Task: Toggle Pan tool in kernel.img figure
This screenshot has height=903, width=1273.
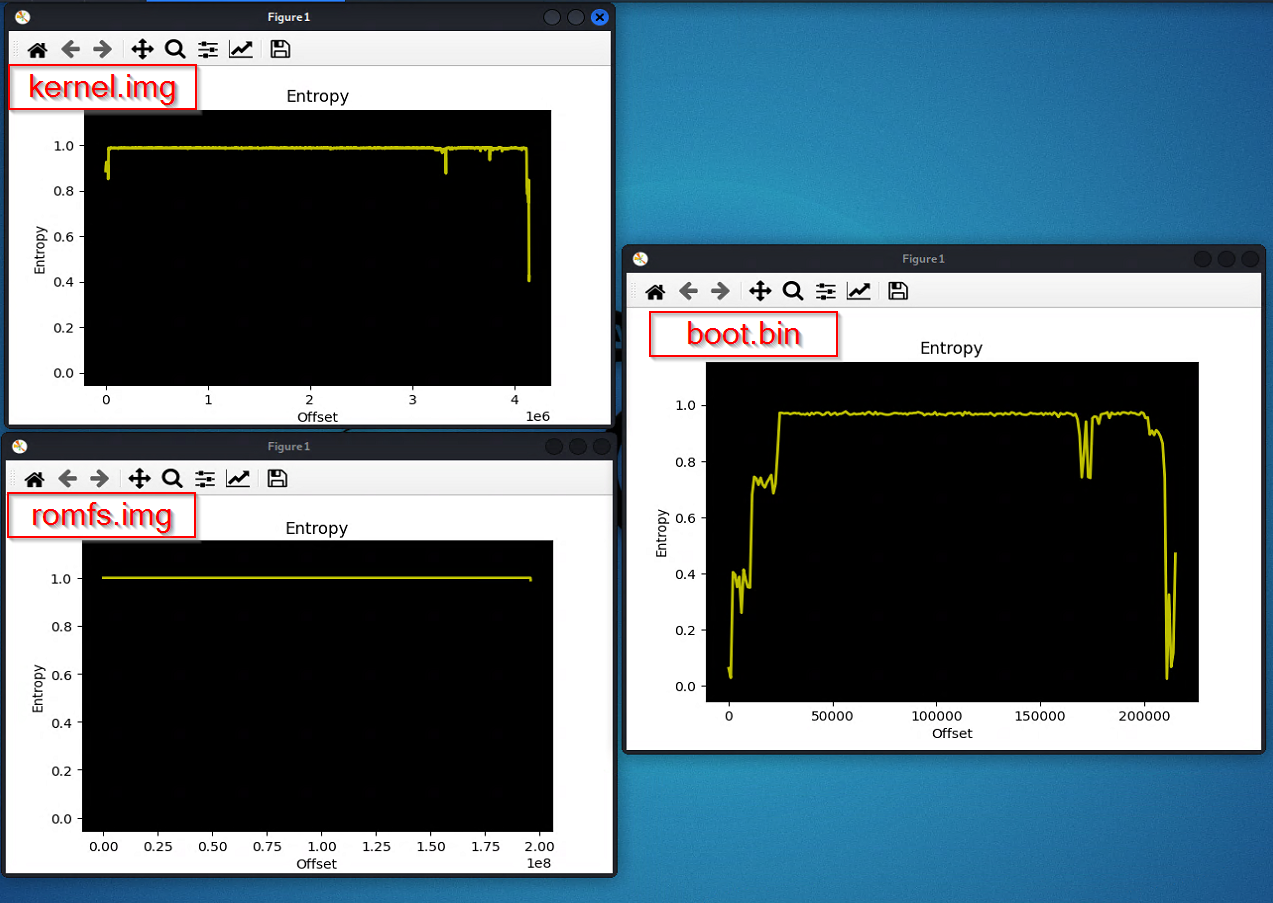Action: [x=142, y=49]
